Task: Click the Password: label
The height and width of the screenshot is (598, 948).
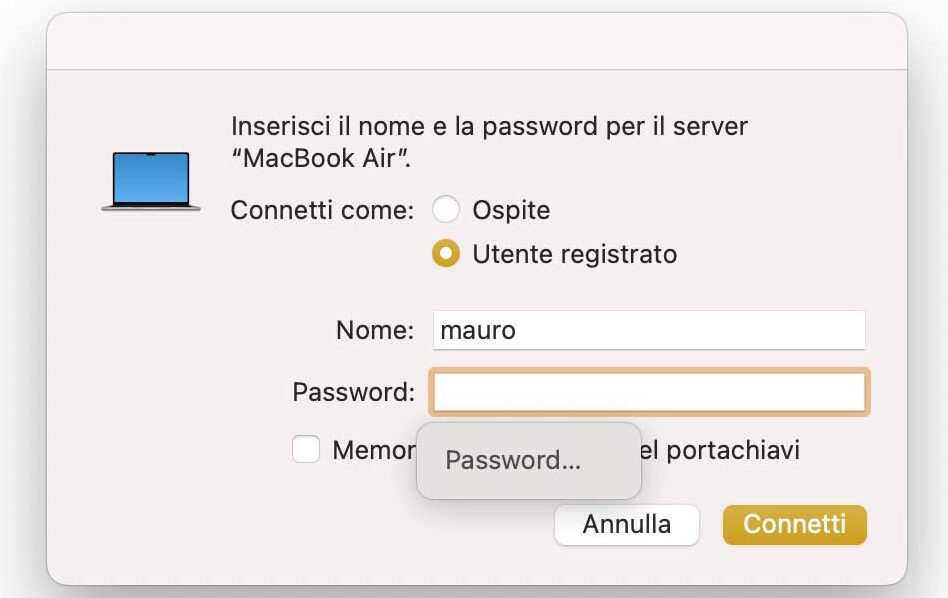Action: [x=352, y=392]
